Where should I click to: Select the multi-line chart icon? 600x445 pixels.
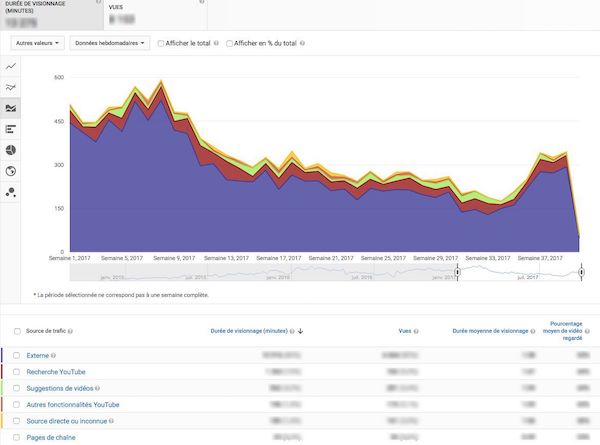pos(11,87)
